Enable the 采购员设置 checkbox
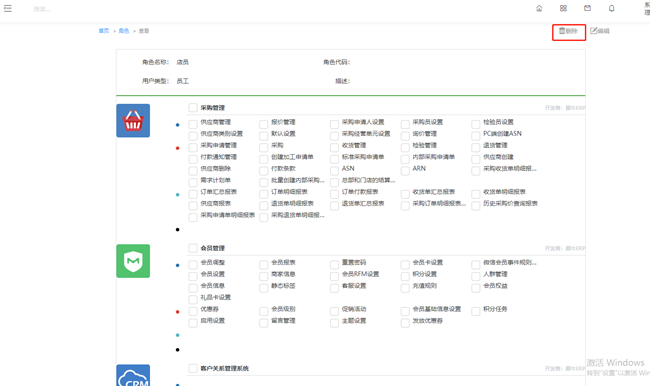650x386 pixels. click(405, 124)
